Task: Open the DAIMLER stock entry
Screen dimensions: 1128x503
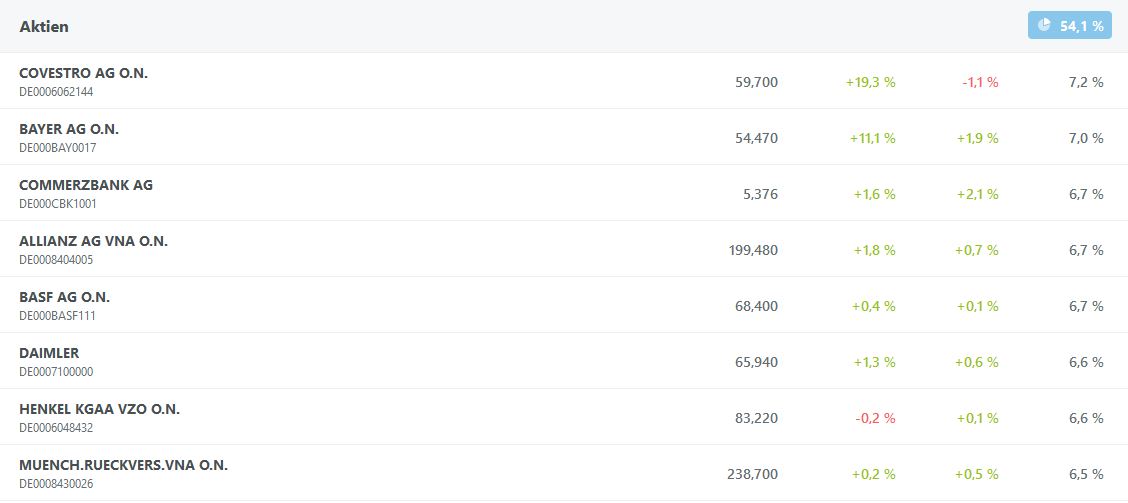Action: (x=49, y=353)
